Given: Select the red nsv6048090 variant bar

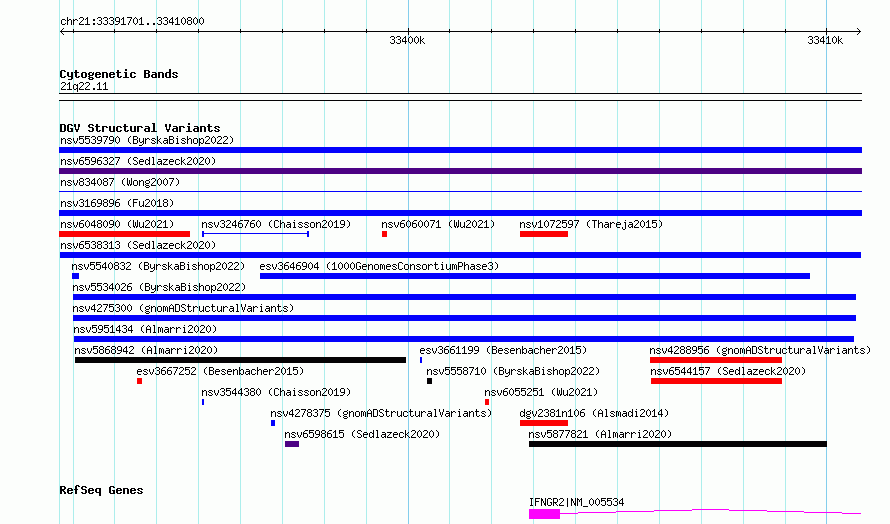Looking at the screenshot, I should (x=124, y=234).
